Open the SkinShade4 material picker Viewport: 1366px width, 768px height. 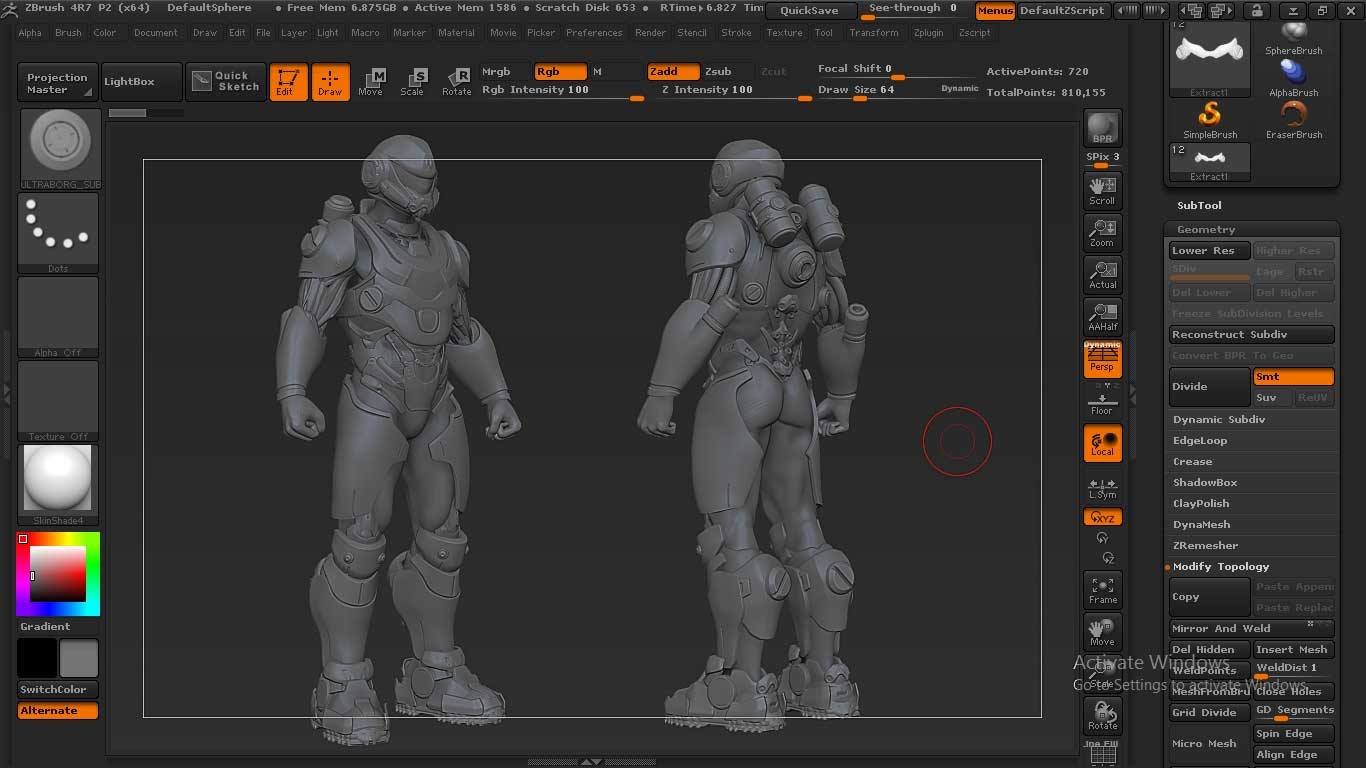coord(59,485)
